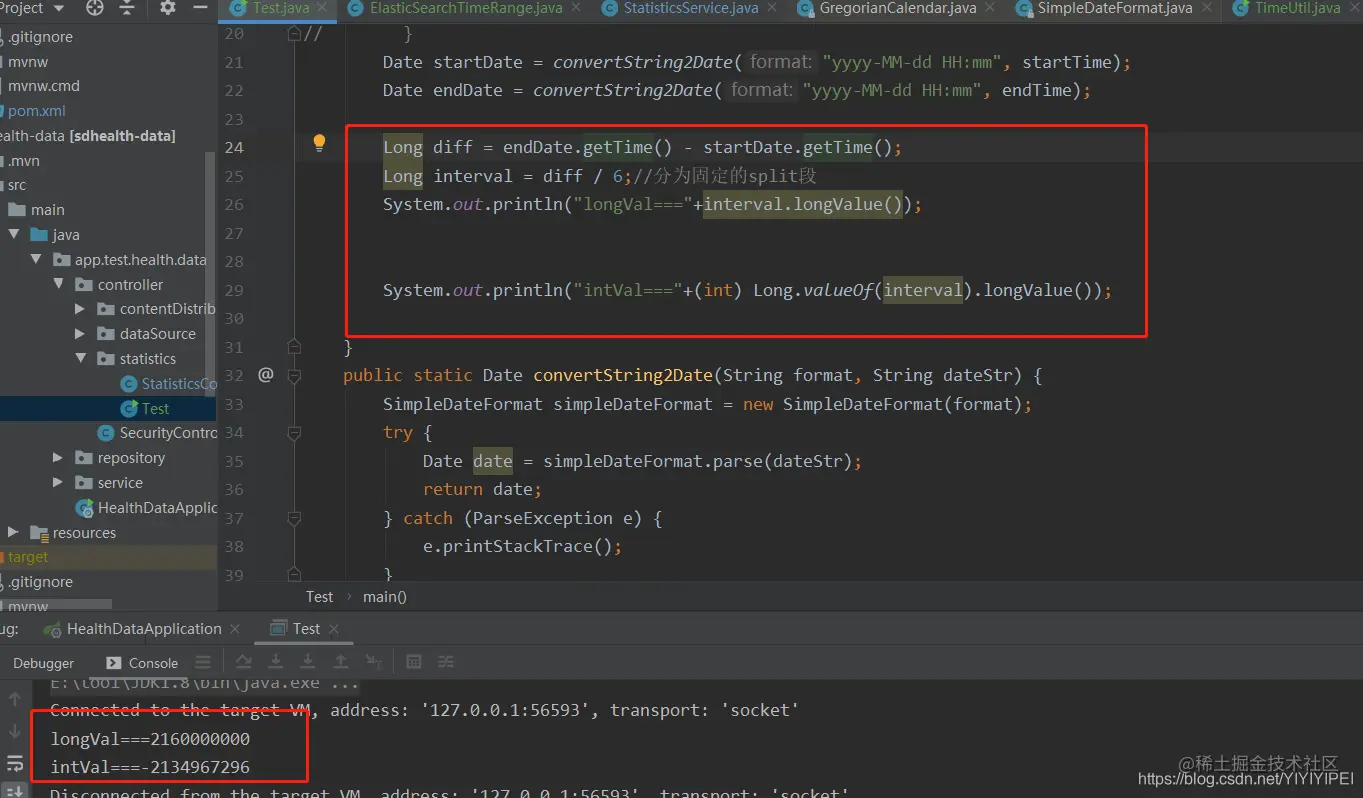The image size is (1363, 798).
Task: Click console output line intVal===-2134967296
Action: tap(150, 767)
